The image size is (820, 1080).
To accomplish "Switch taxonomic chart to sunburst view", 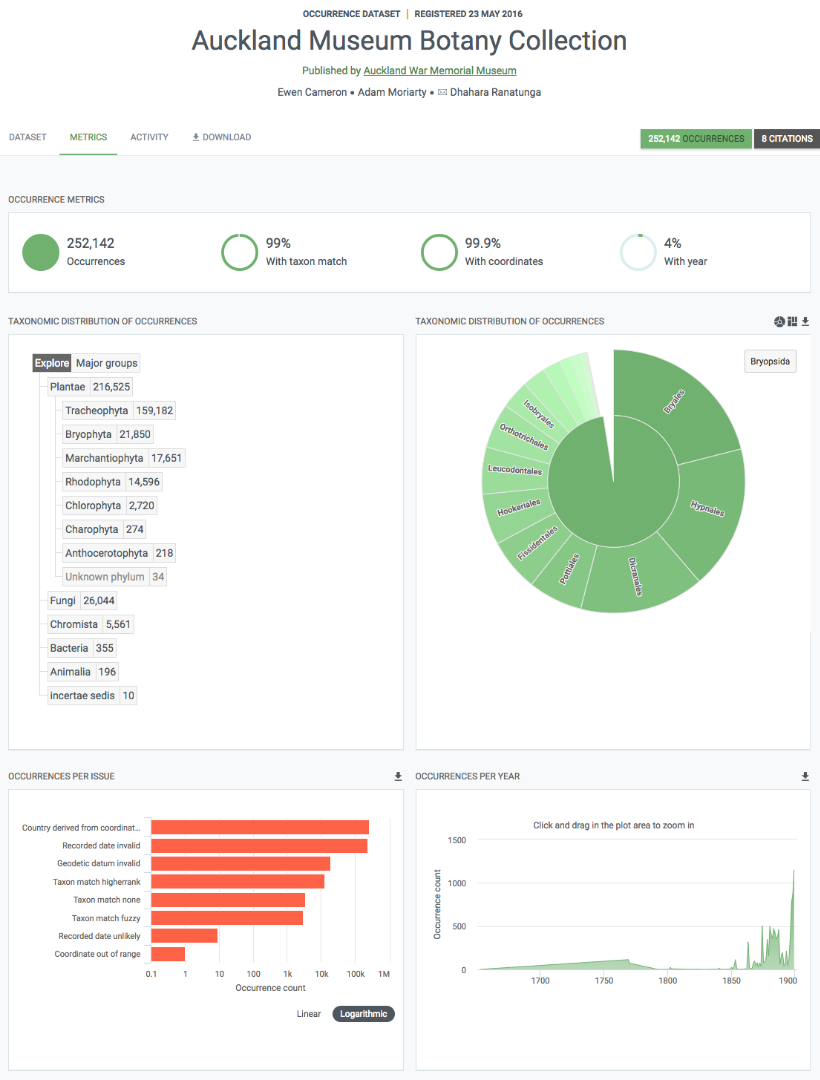I will click(x=779, y=321).
